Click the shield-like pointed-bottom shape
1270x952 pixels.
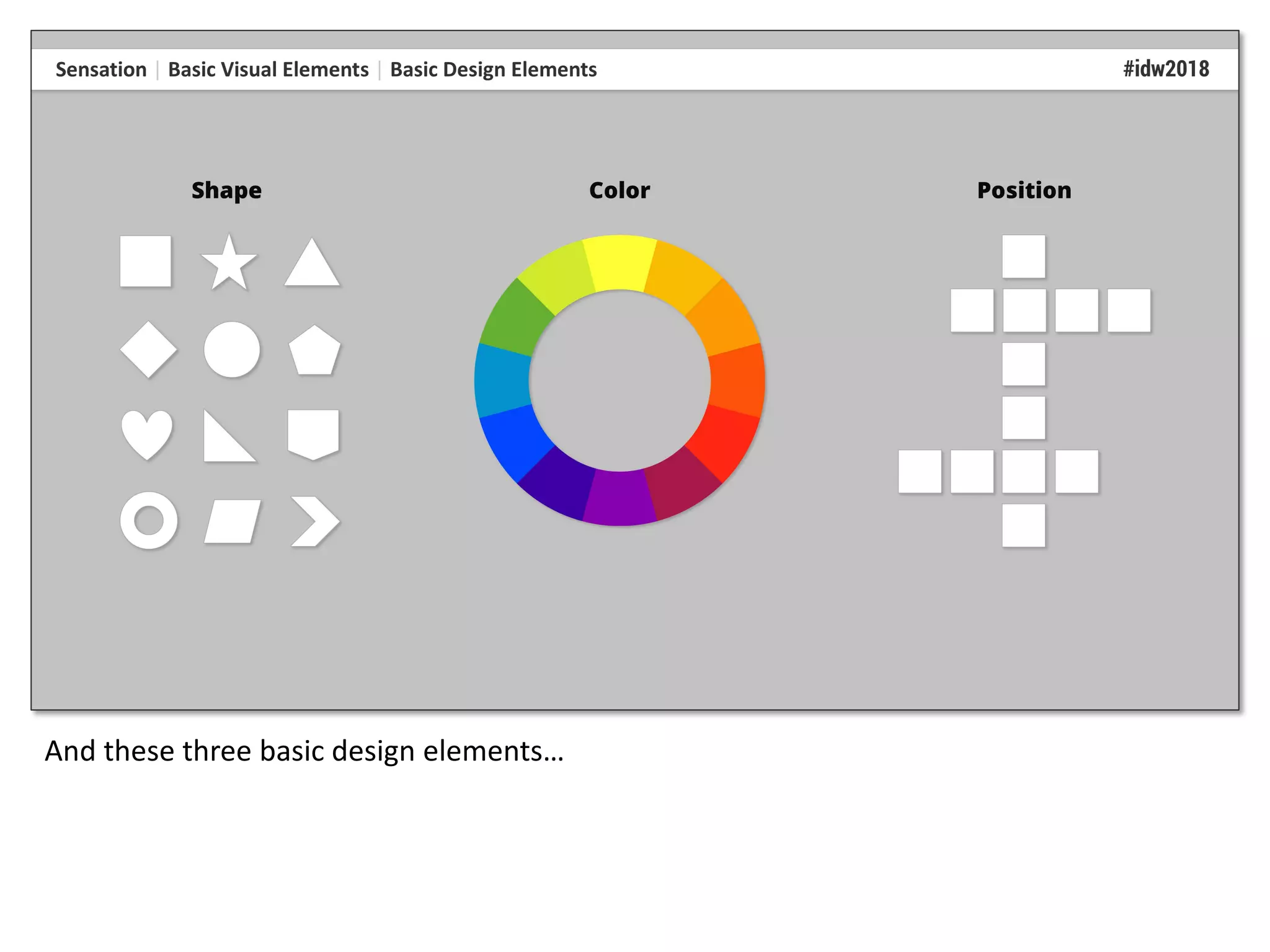313,434
